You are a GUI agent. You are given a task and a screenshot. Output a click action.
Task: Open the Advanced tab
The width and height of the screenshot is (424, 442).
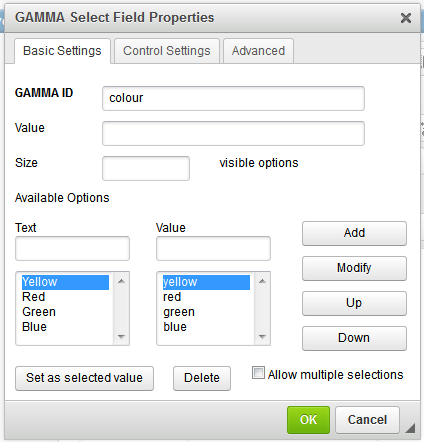tap(258, 51)
